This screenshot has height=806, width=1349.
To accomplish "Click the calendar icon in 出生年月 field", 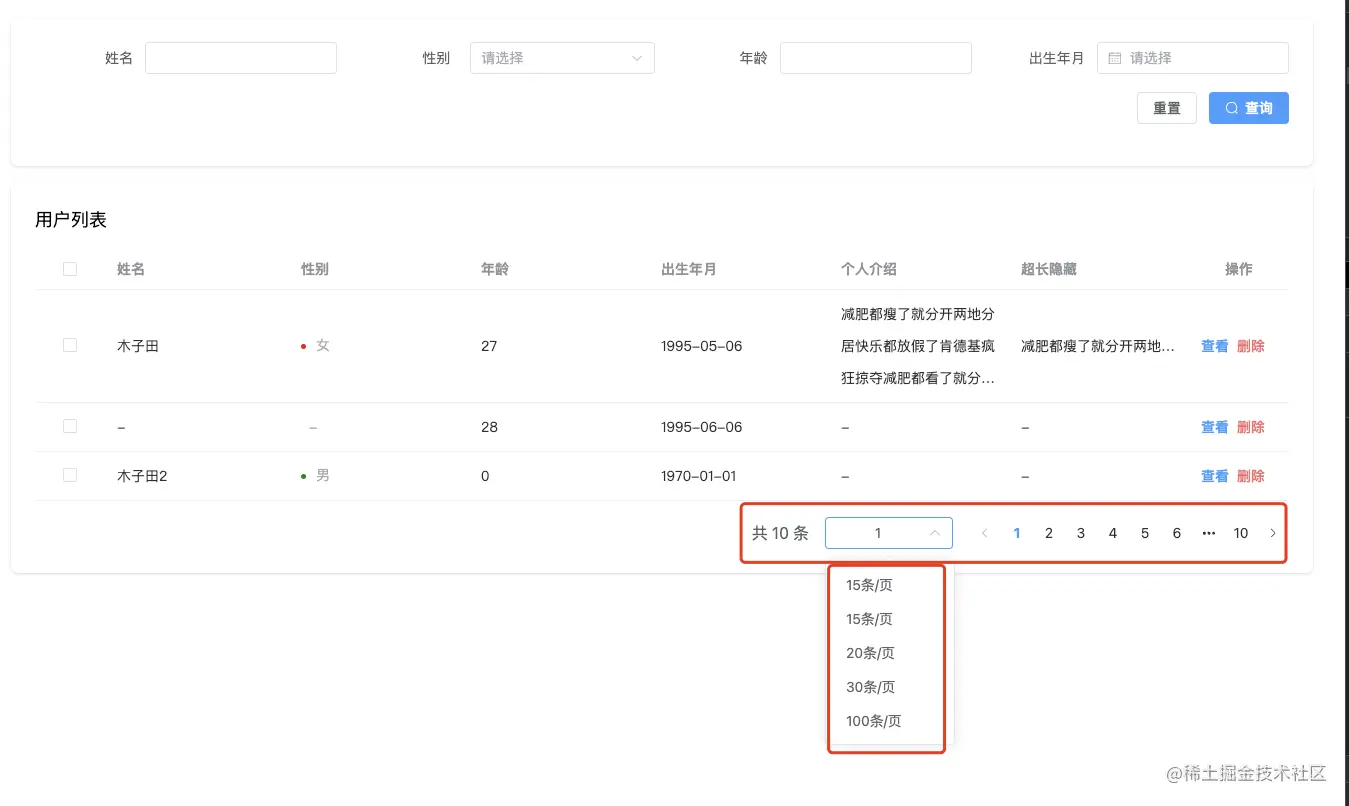I will click(x=1115, y=58).
